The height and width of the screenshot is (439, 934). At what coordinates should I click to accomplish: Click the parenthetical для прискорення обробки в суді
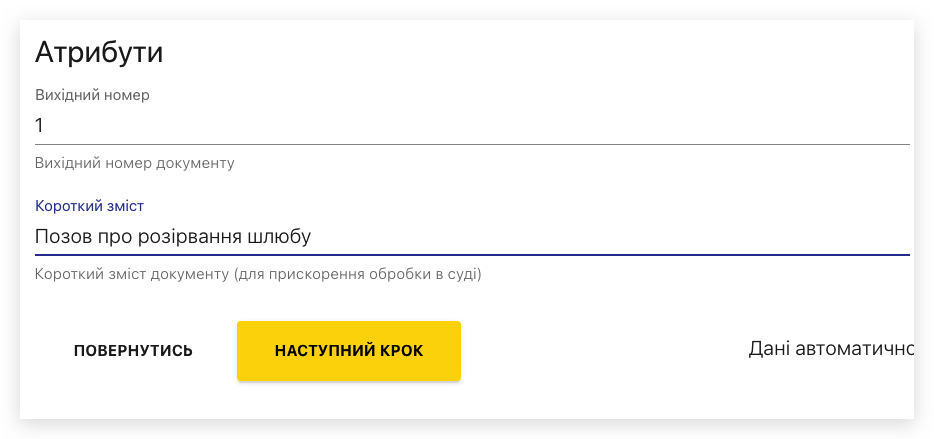point(358,274)
